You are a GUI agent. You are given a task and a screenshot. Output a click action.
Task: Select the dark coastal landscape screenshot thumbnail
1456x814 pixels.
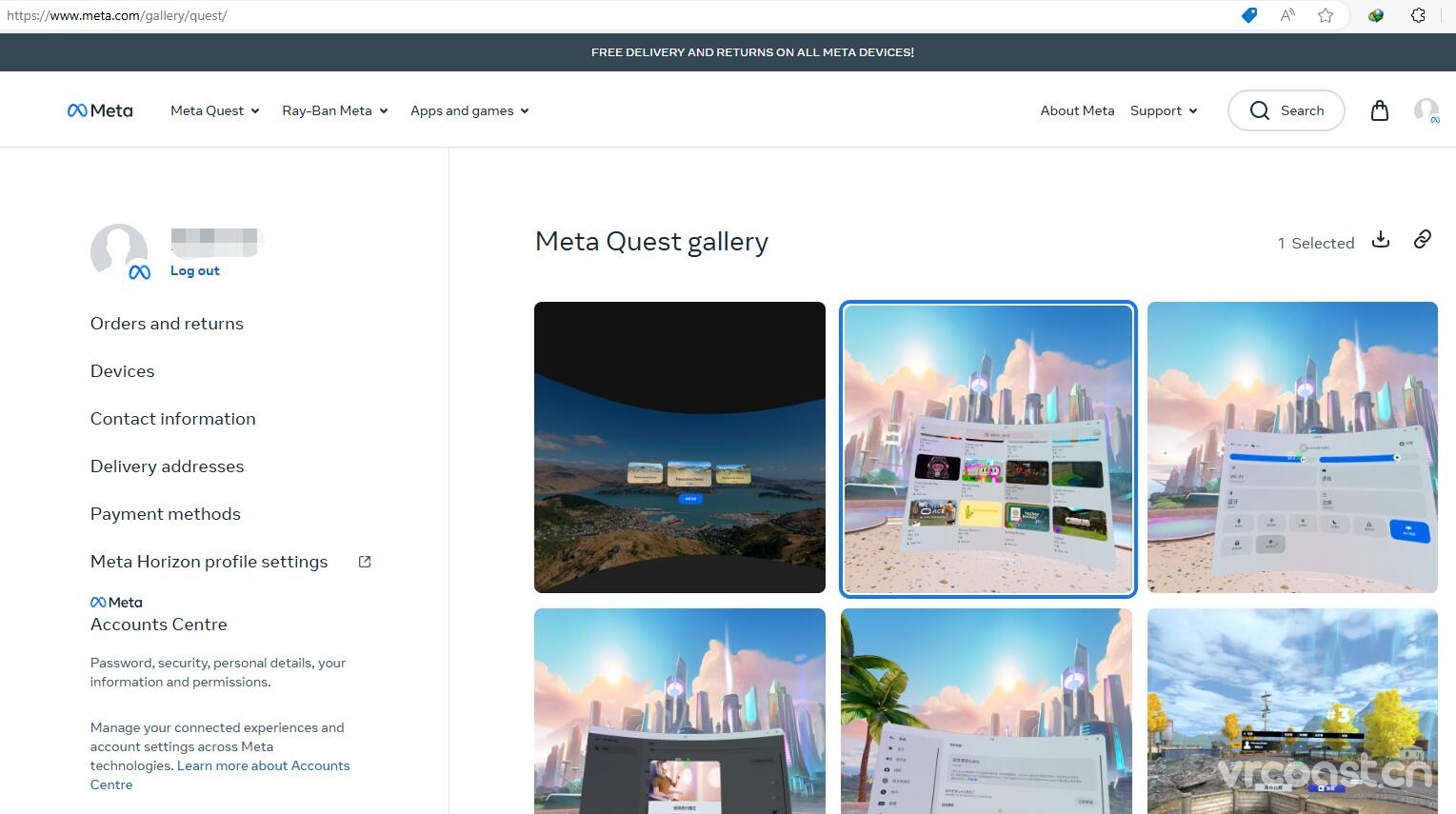coord(680,447)
